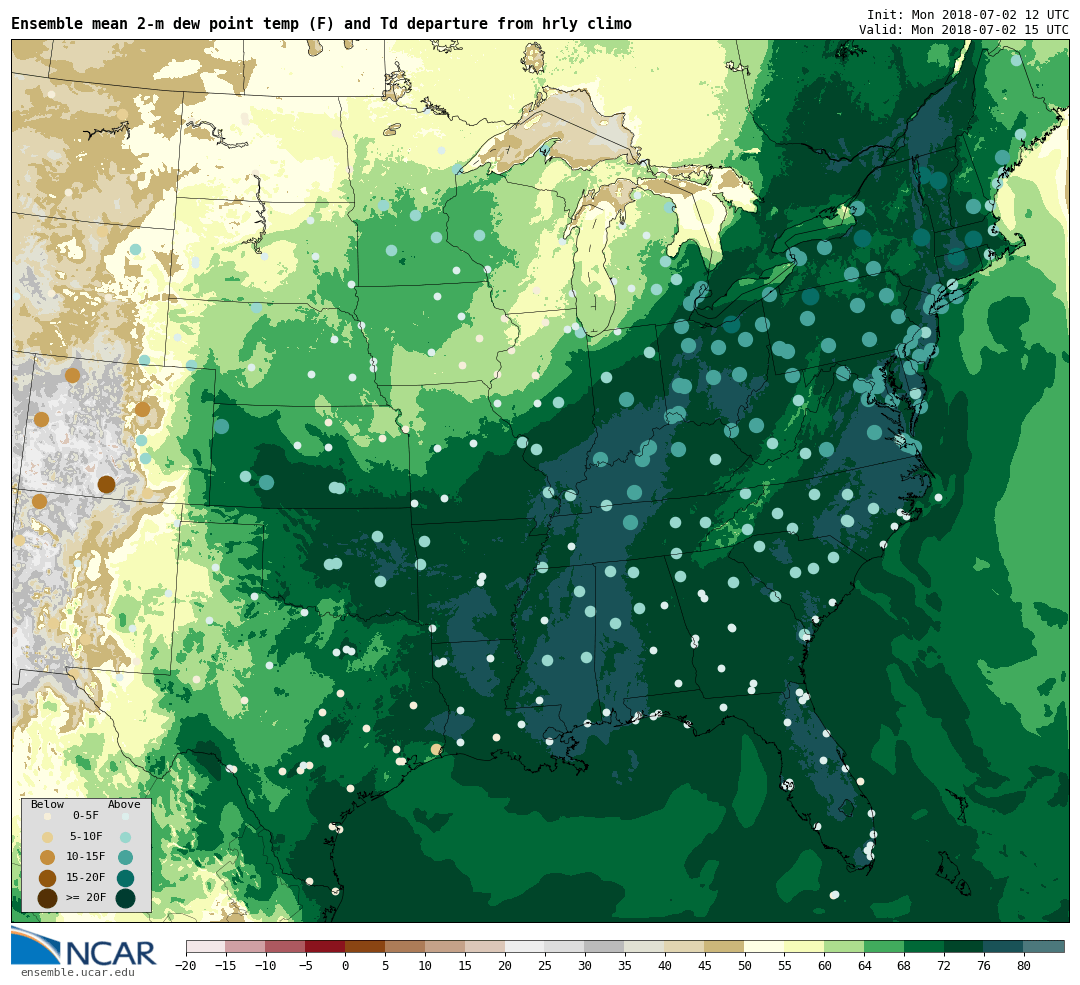This screenshot has height=985, width=1080.
Task: Click the '5-10F' legend label
Action: 86,837
